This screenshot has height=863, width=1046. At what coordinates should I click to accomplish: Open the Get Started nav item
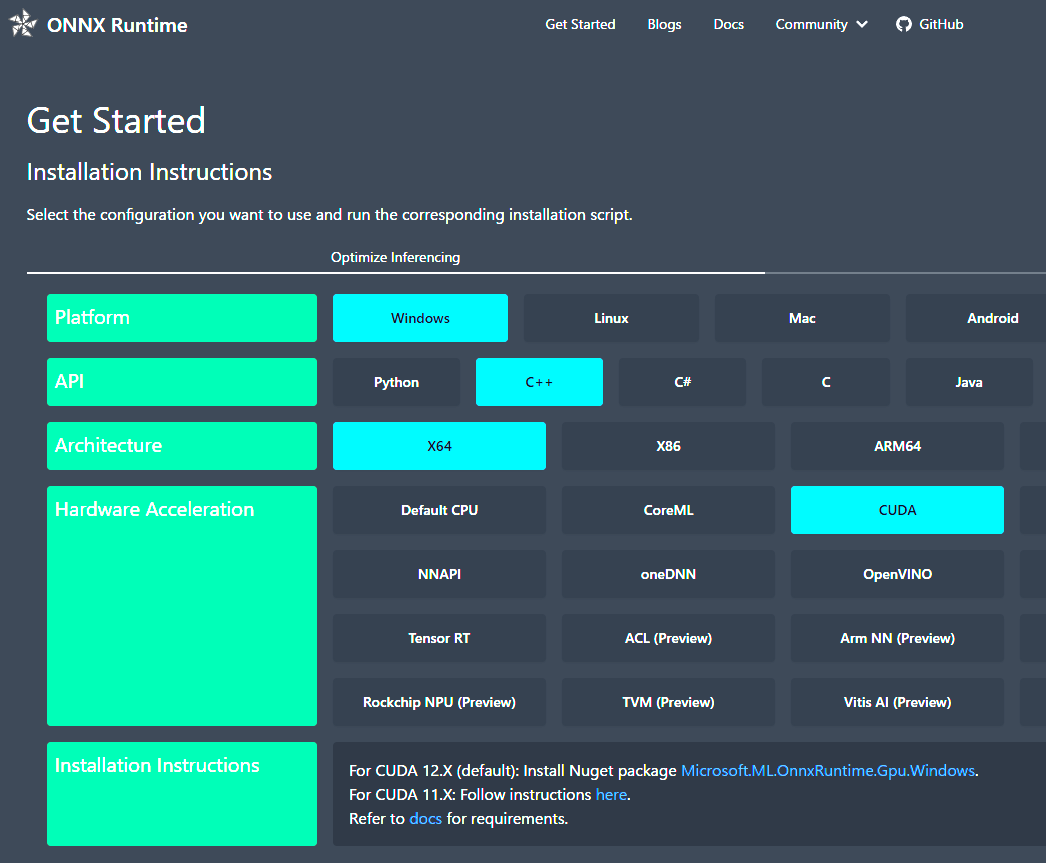click(x=580, y=25)
